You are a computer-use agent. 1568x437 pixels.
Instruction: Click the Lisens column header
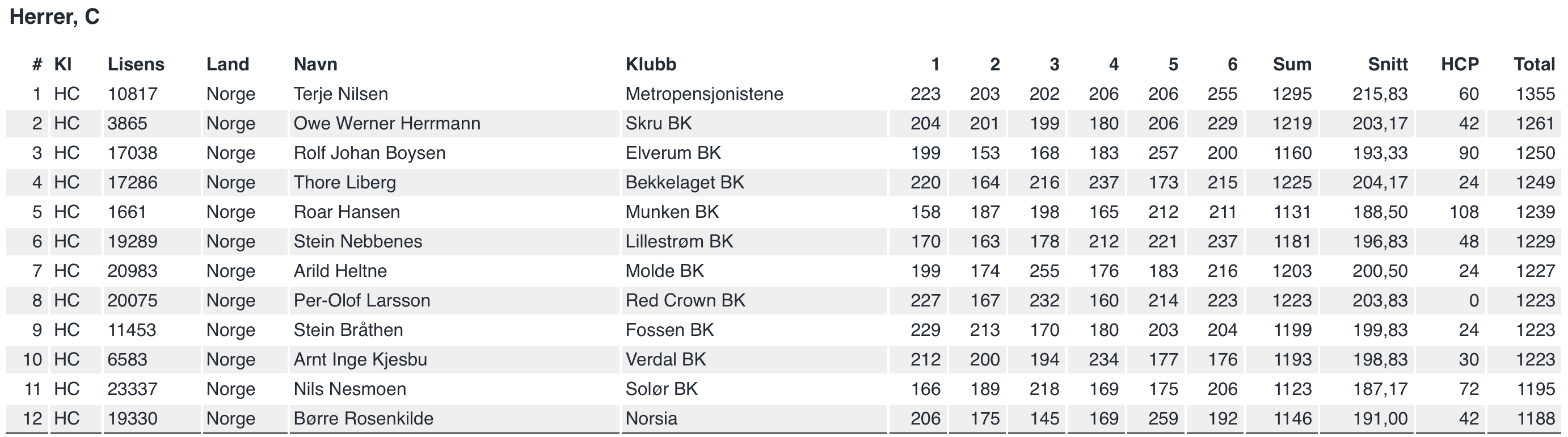[x=136, y=64]
